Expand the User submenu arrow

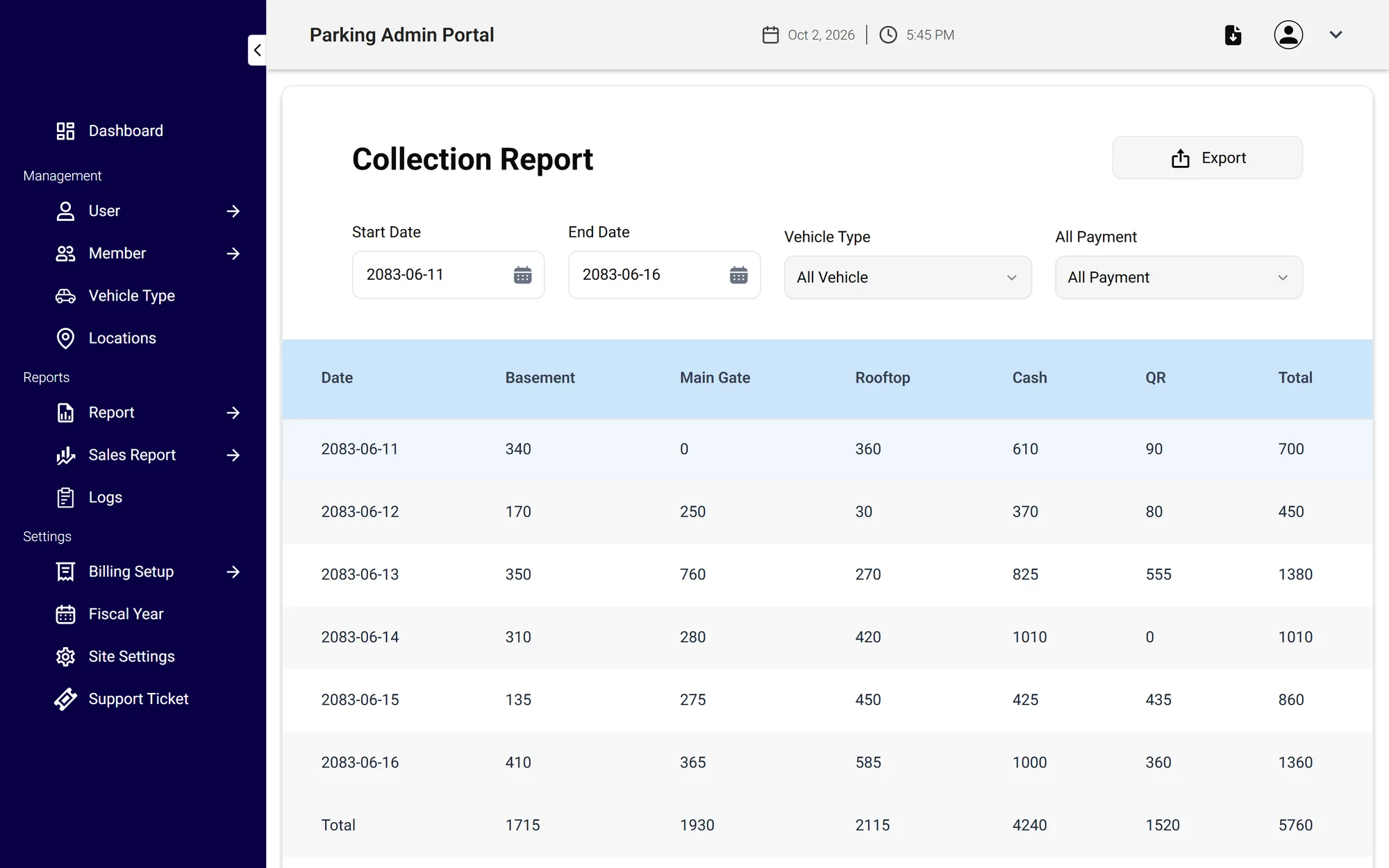233,211
